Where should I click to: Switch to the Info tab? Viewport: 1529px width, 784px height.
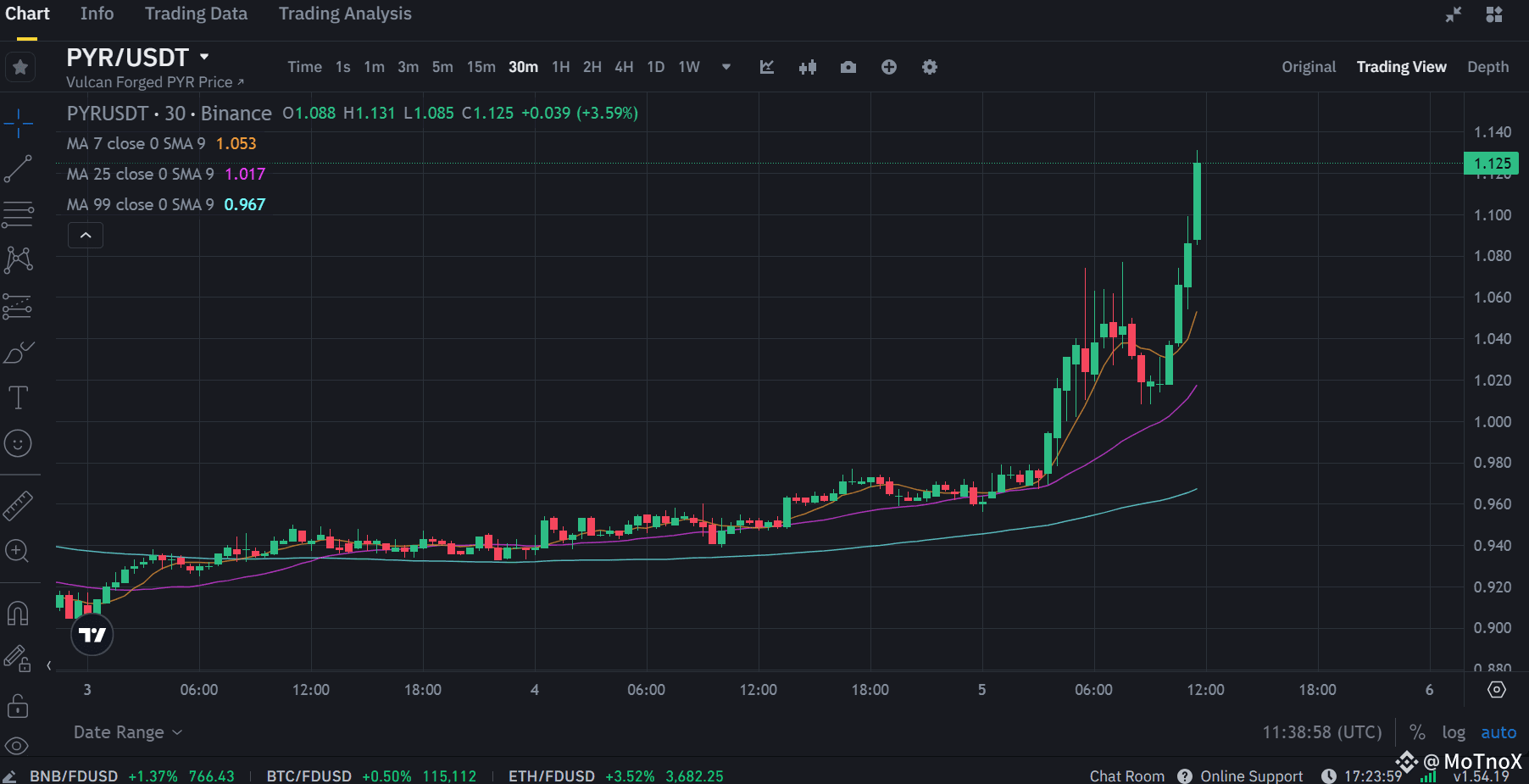click(x=97, y=14)
